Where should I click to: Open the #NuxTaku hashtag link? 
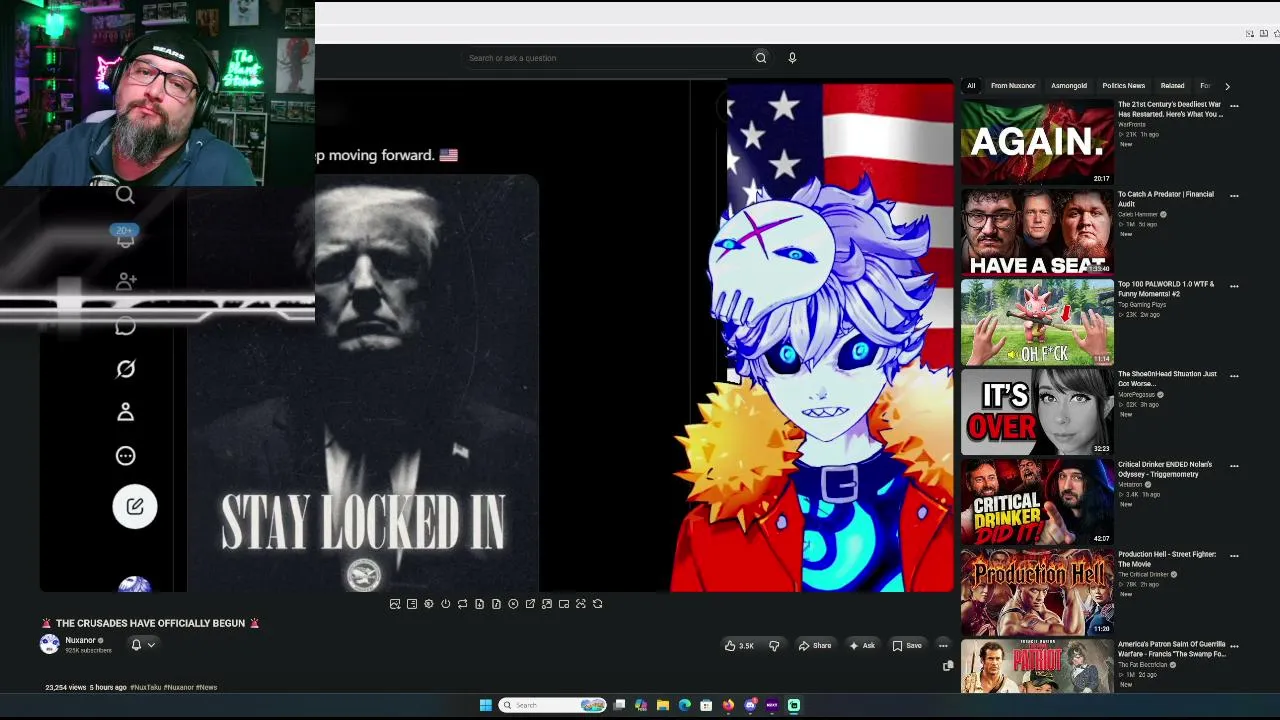coord(146,688)
